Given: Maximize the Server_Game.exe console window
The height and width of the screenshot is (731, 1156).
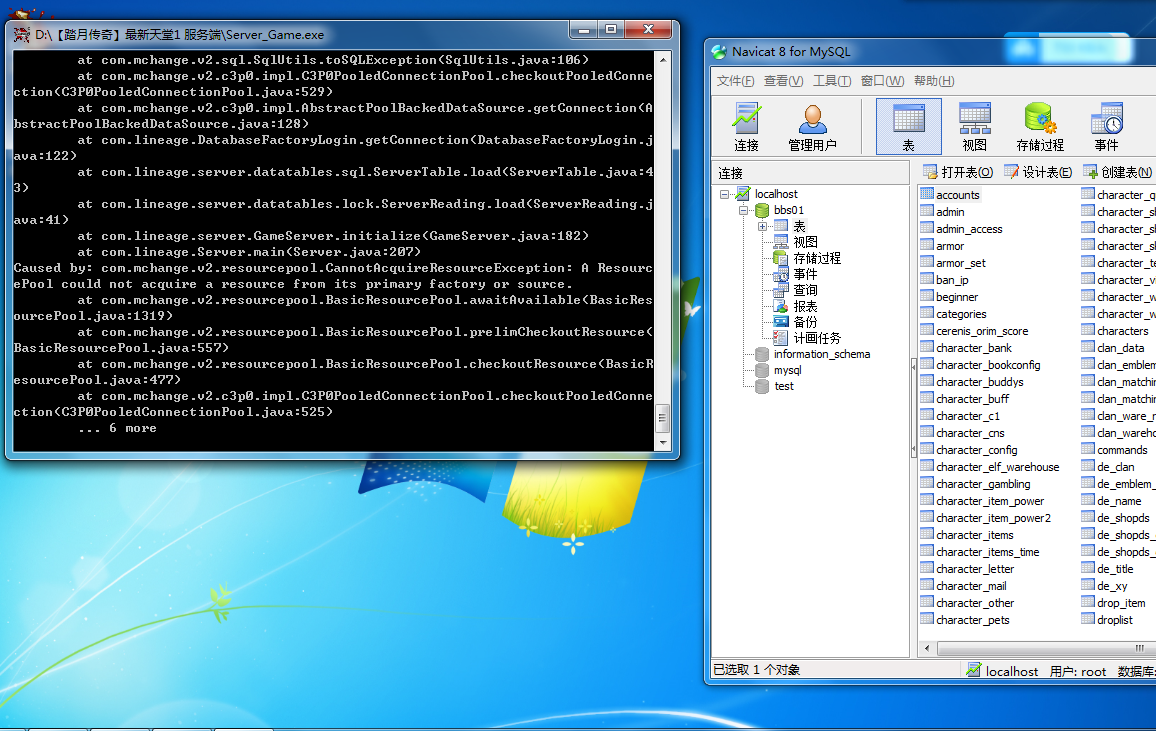Looking at the screenshot, I should click(610, 29).
